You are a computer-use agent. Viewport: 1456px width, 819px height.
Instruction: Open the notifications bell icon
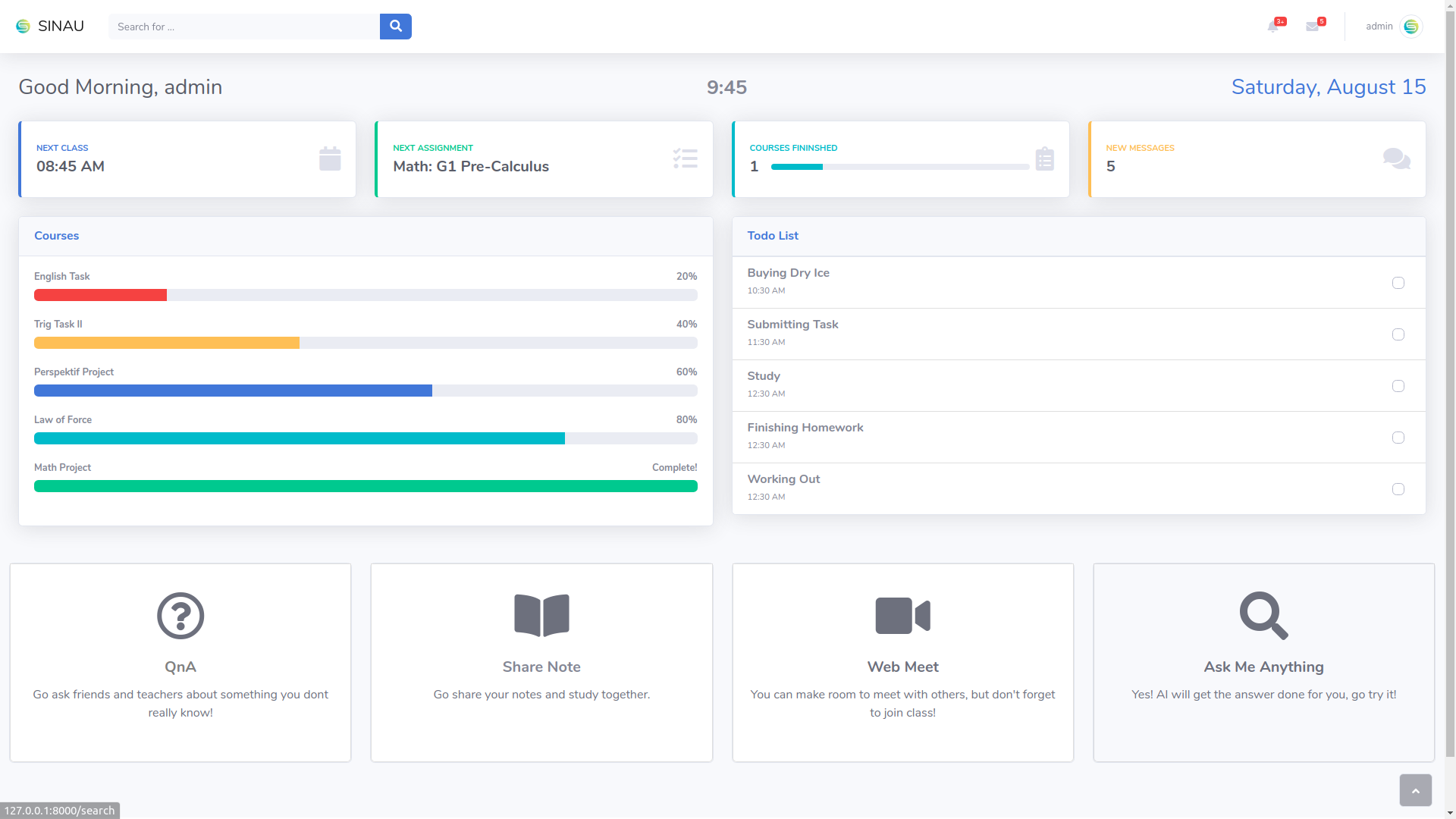coord(1273,27)
